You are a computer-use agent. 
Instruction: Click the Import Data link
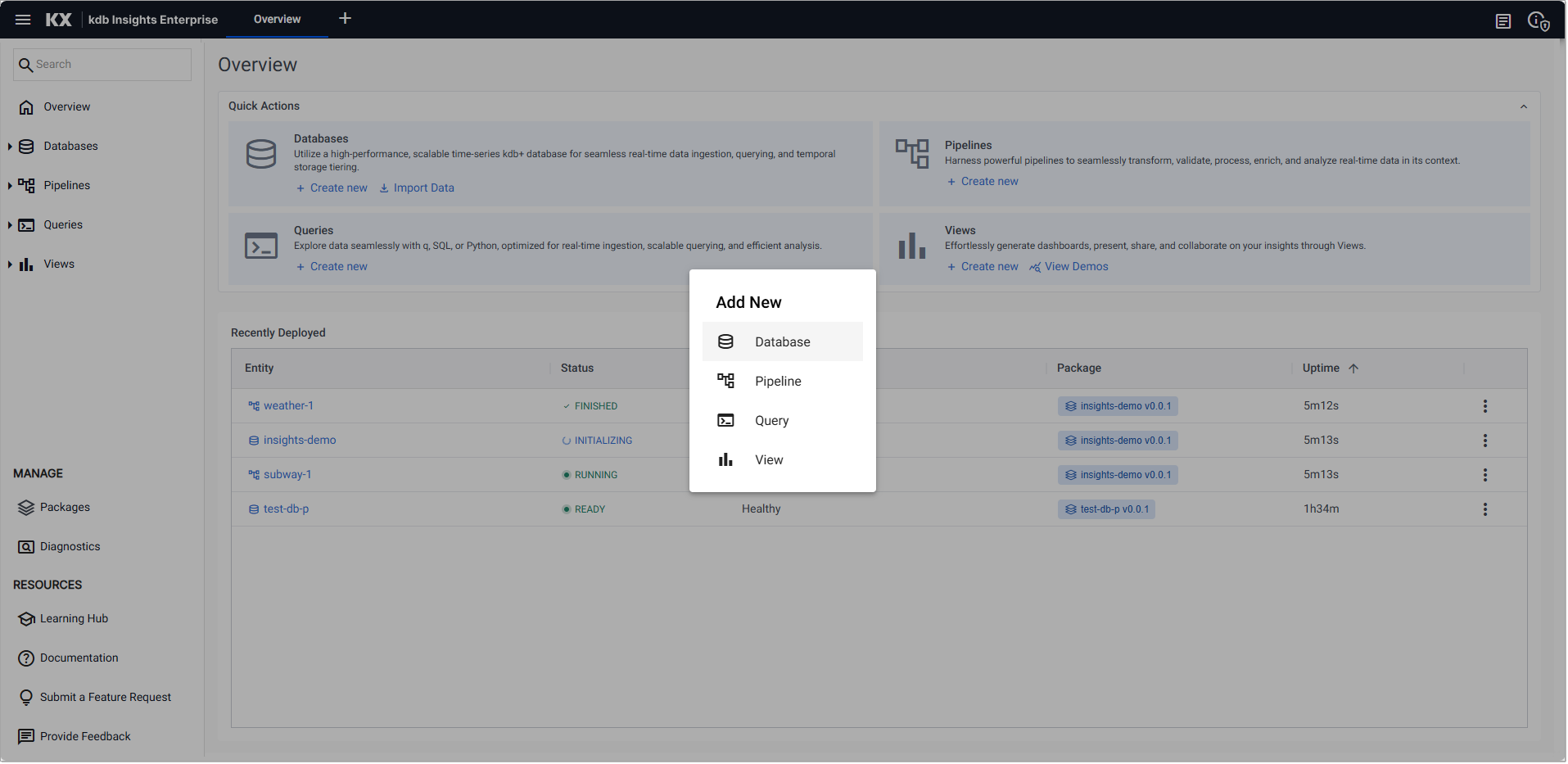click(x=423, y=188)
